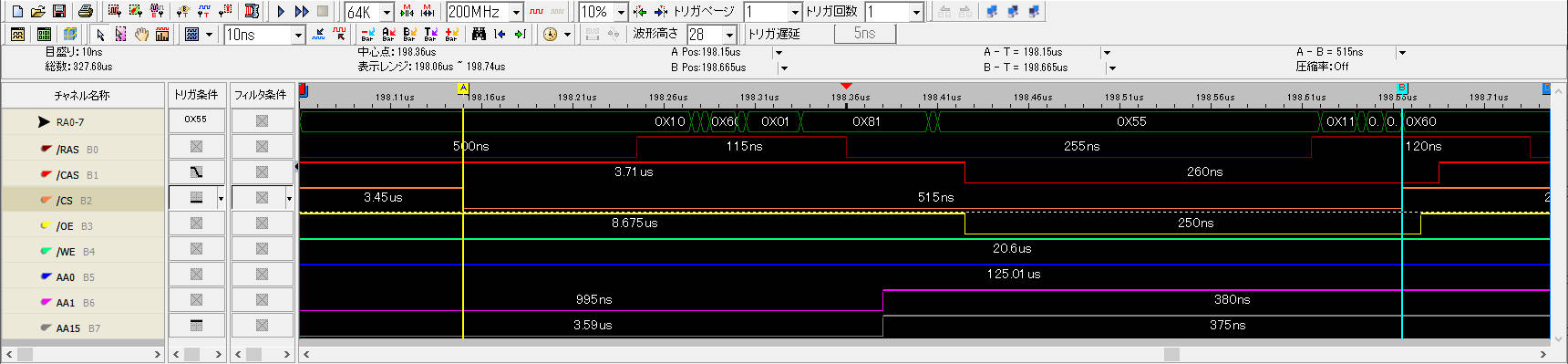1568x364 pixels.
Task: Select the hand pan tool
Action: (141, 34)
